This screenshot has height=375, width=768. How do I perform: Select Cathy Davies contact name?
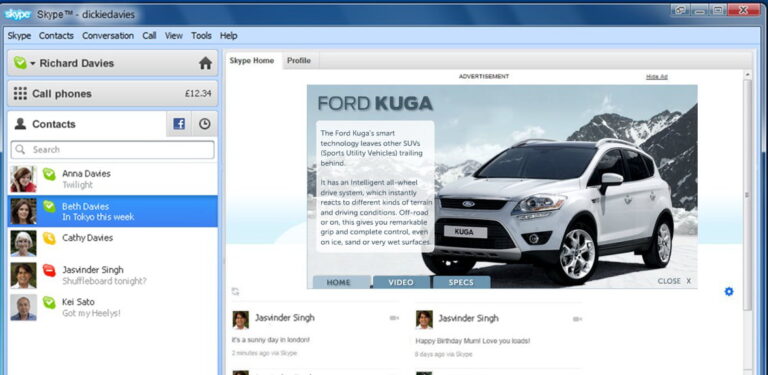(87, 238)
